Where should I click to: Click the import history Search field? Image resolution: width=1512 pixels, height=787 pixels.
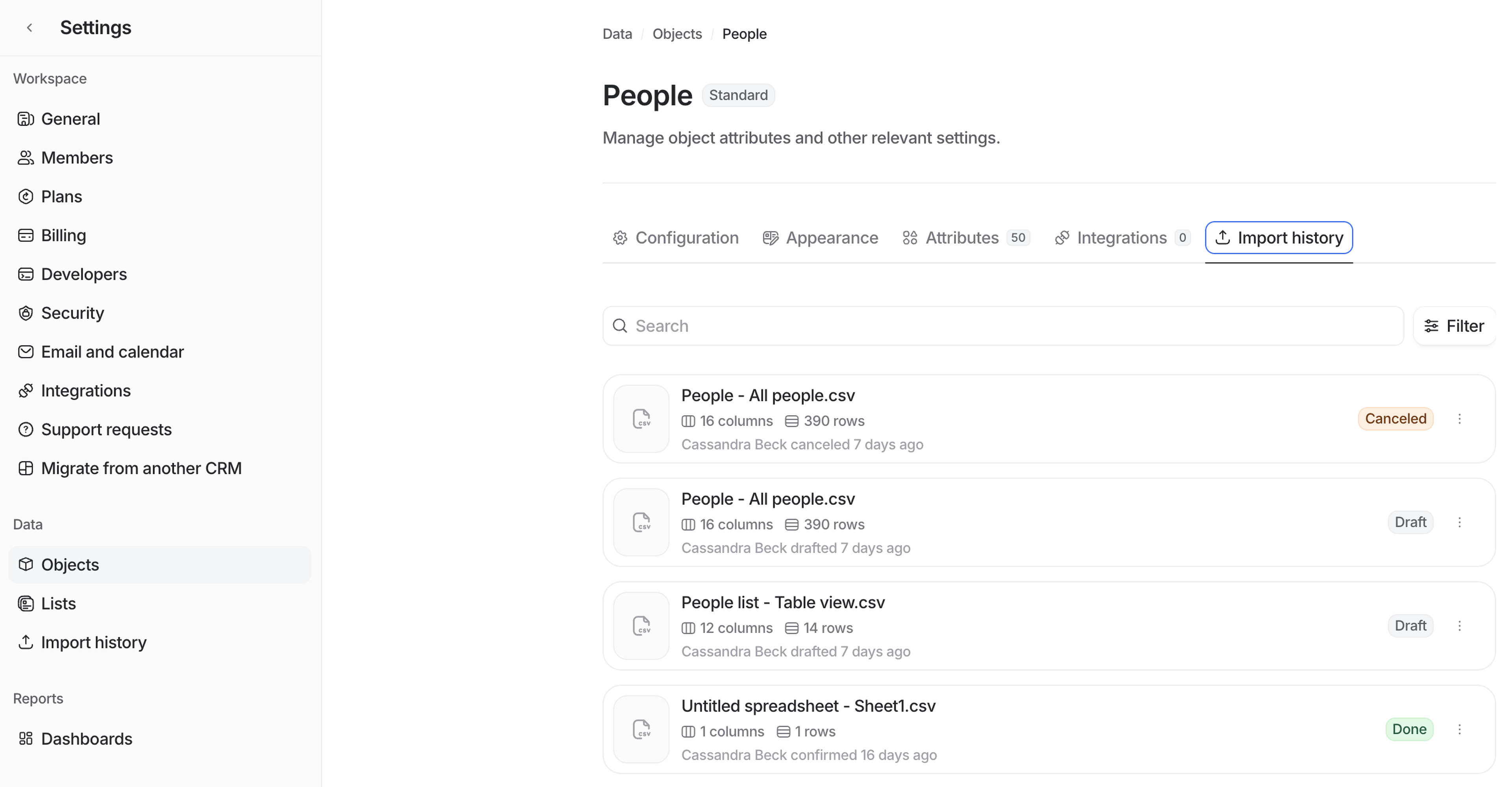click(1002, 326)
